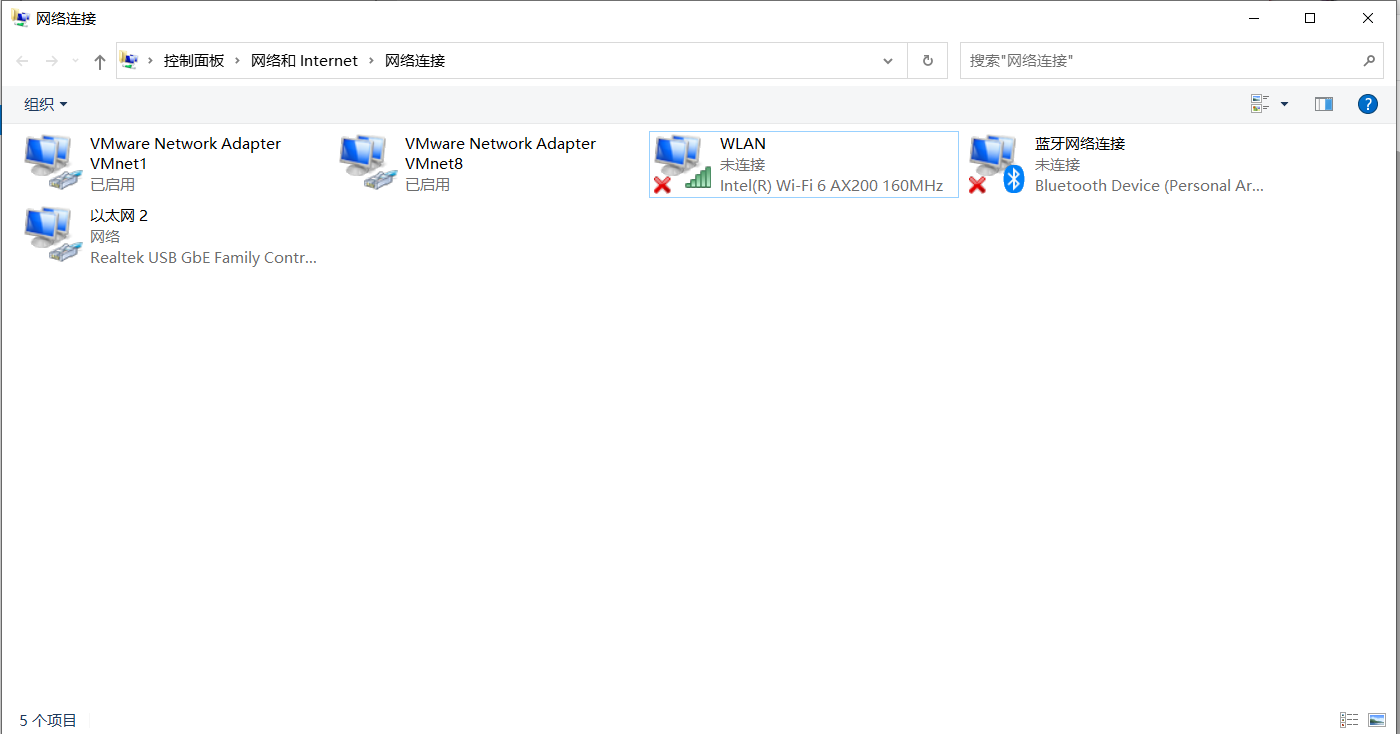This screenshot has height=734, width=1400.
Task: Click the refresh icon in address bar
Action: tap(926, 60)
